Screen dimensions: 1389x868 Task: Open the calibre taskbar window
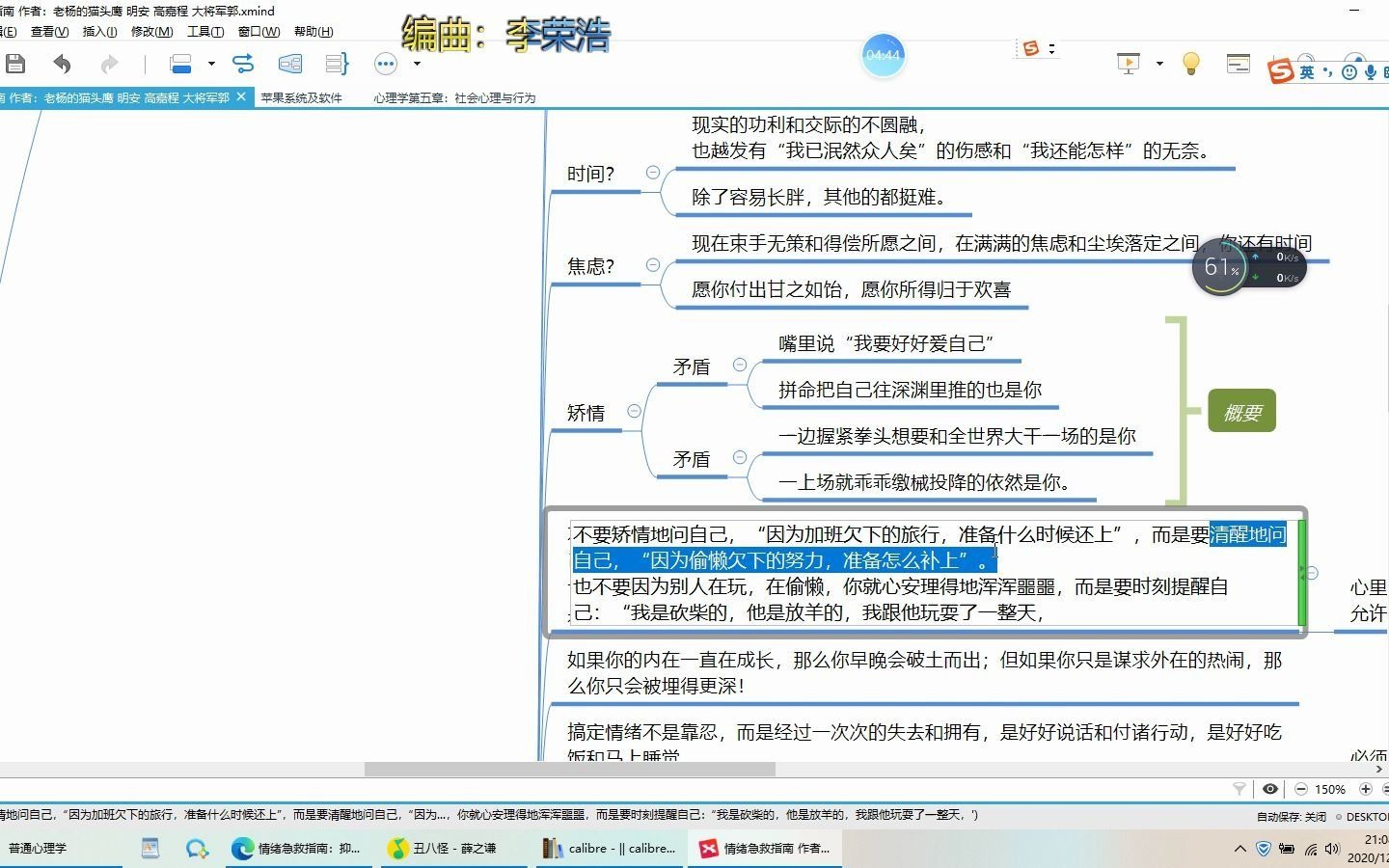(610, 849)
